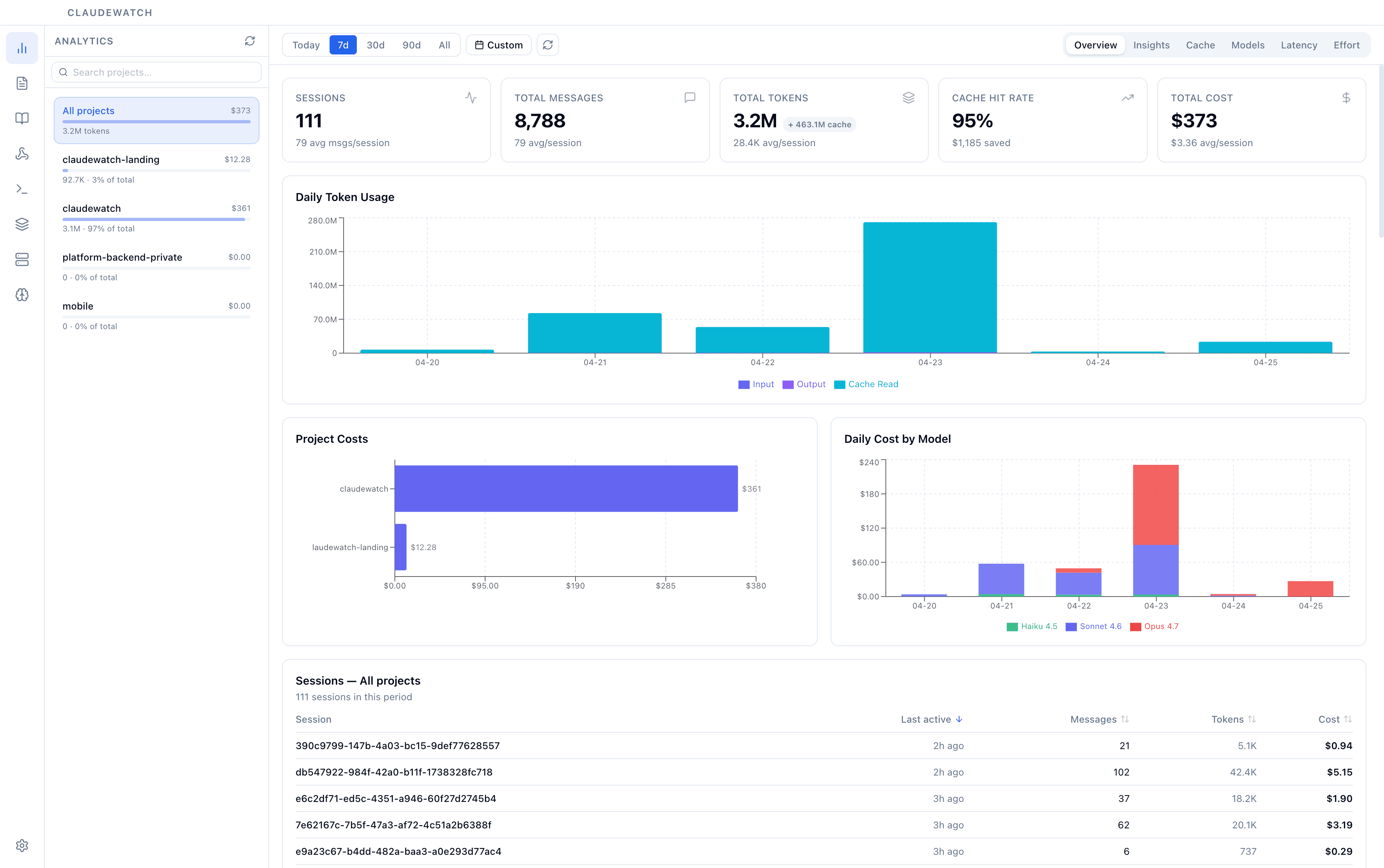Open the terminal prompt sidebar icon

coord(22,189)
